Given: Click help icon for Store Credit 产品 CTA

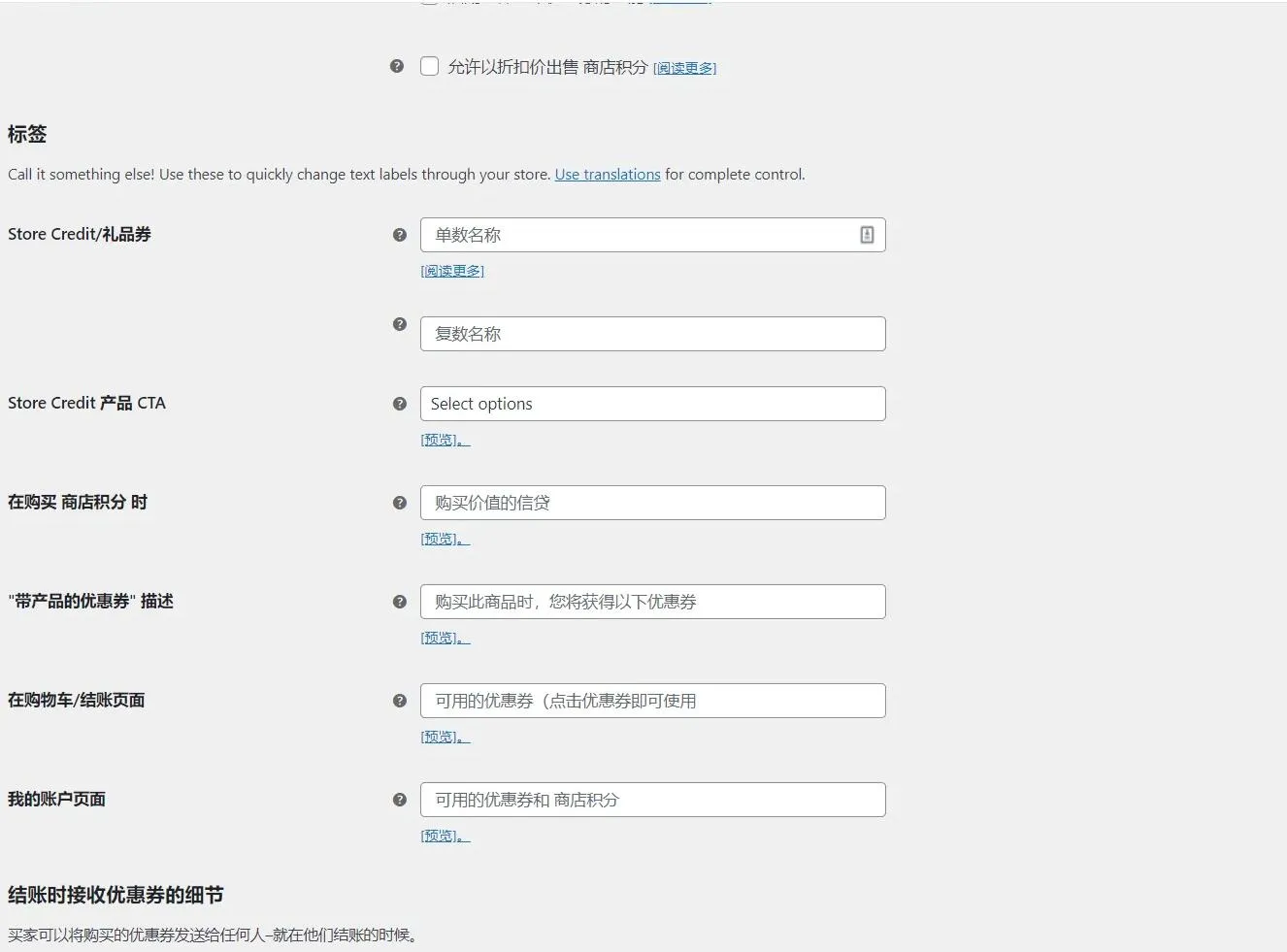Looking at the screenshot, I should pos(399,404).
